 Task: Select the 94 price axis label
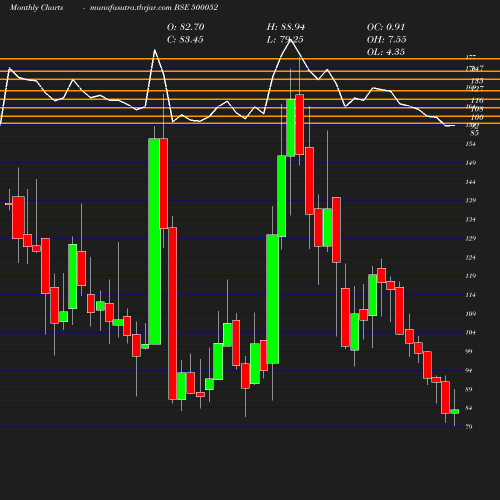[x=469, y=370]
